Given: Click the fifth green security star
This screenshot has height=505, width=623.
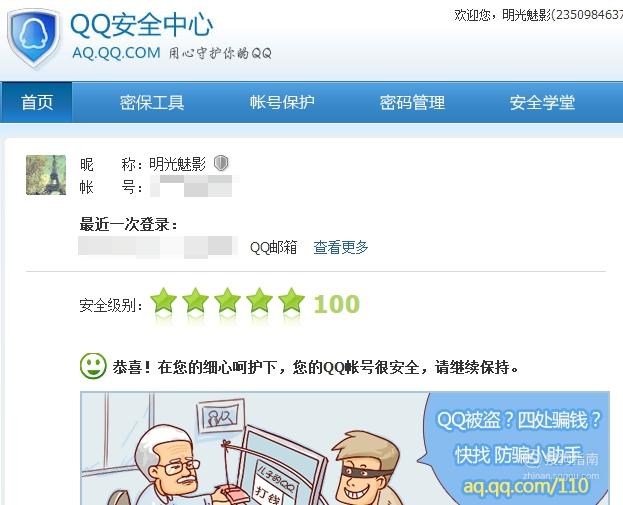Looking at the screenshot, I should (x=291, y=301).
